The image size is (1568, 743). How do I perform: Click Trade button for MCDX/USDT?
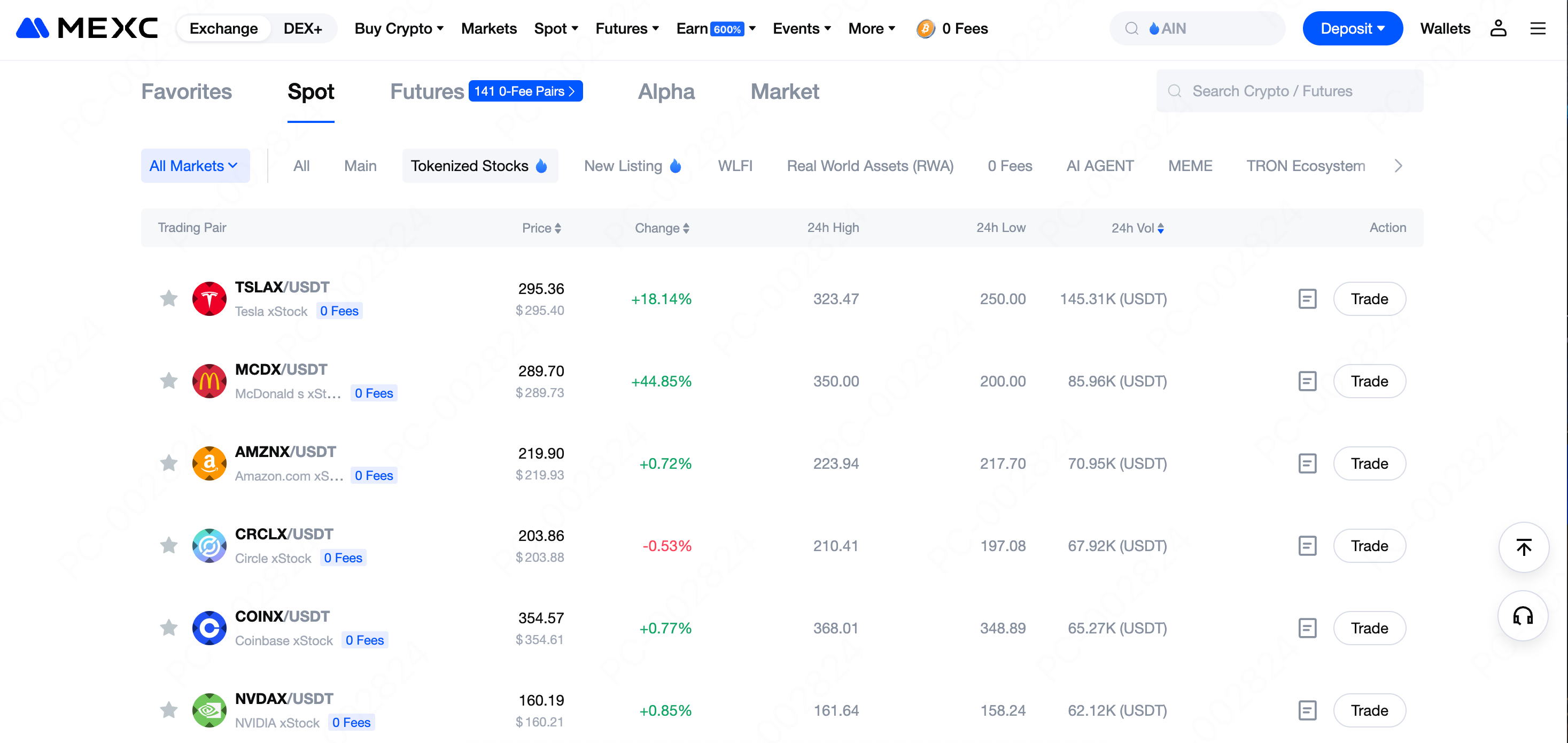click(1369, 381)
